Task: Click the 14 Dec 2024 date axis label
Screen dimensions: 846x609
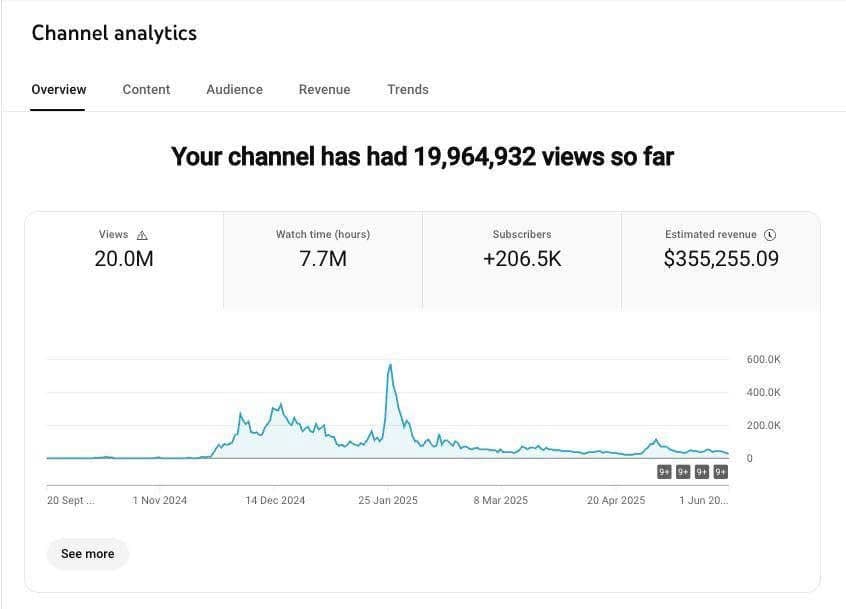Action: click(x=275, y=500)
